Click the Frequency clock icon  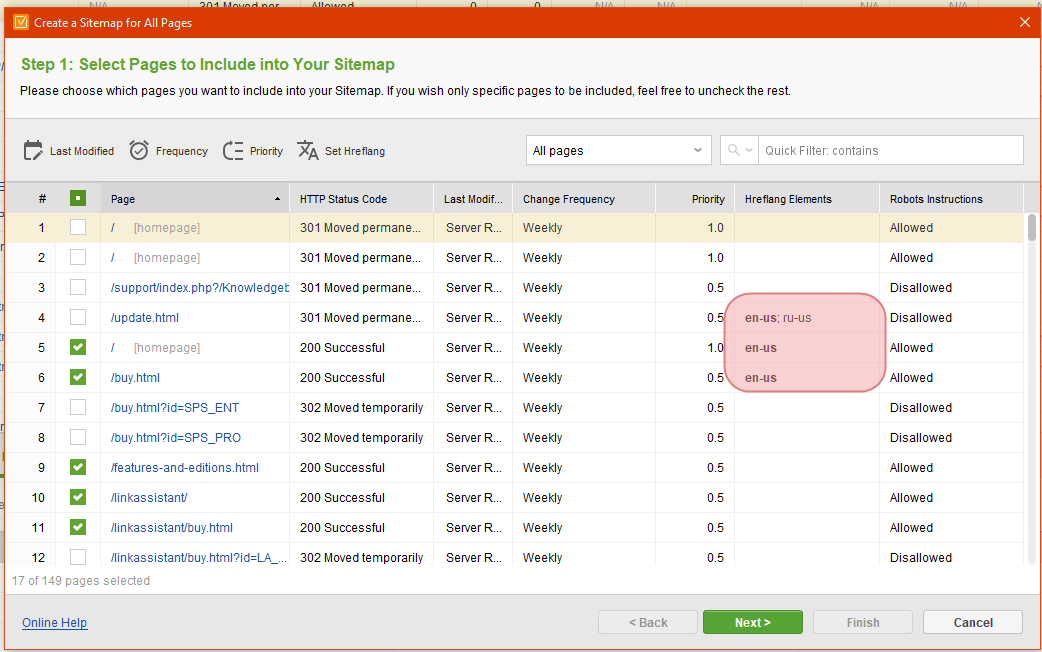coord(138,150)
